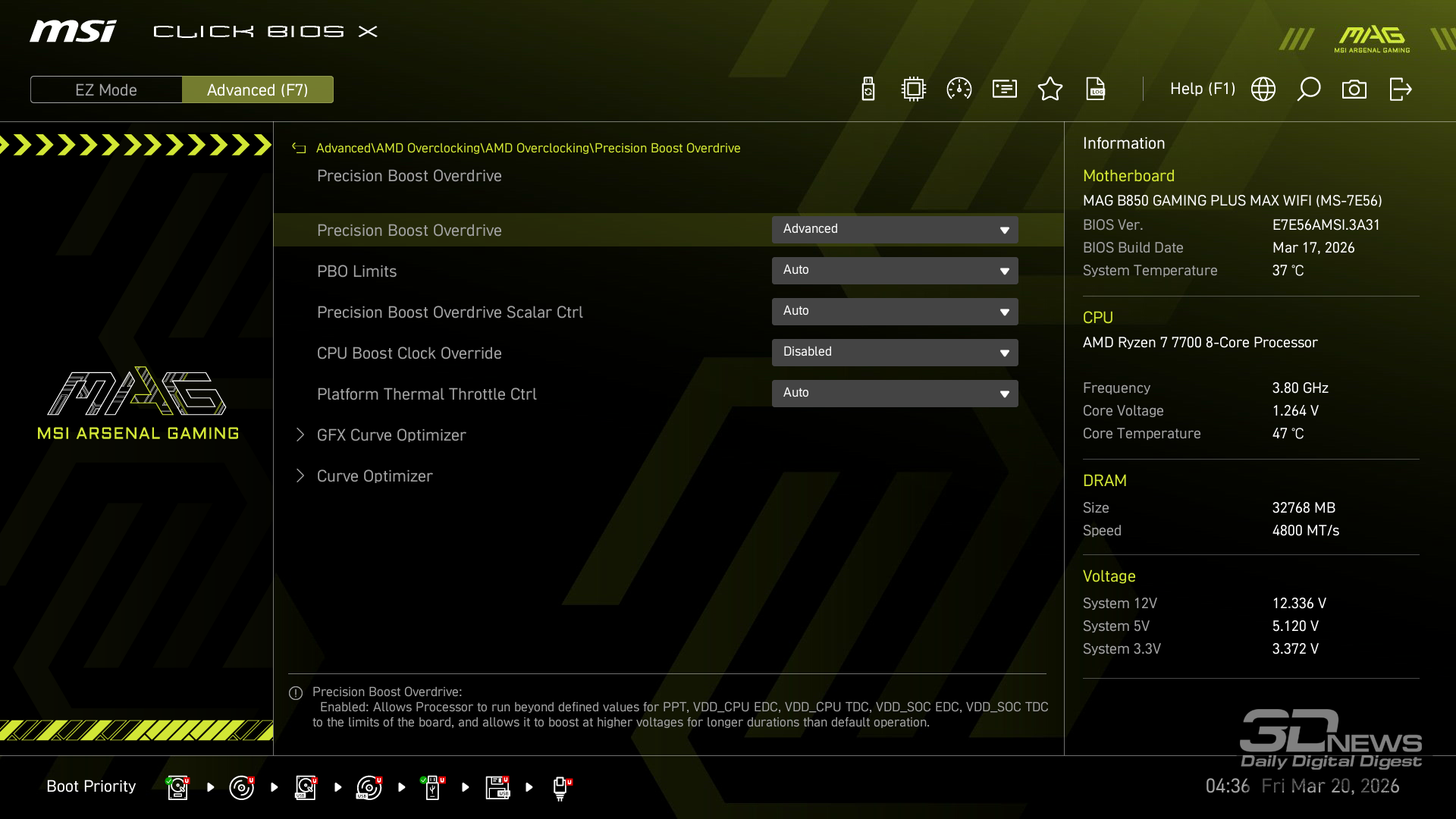Click the CPU chip icon in toolbar

[x=914, y=89]
